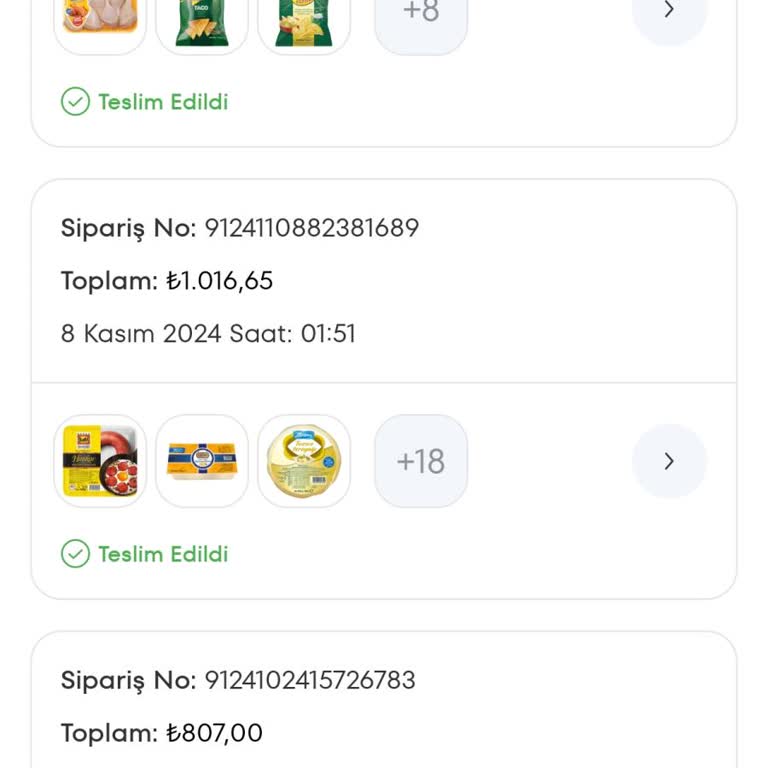768x768 pixels.
Task: Open the orange cheese block thumbnail
Action: tap(202, 461)
